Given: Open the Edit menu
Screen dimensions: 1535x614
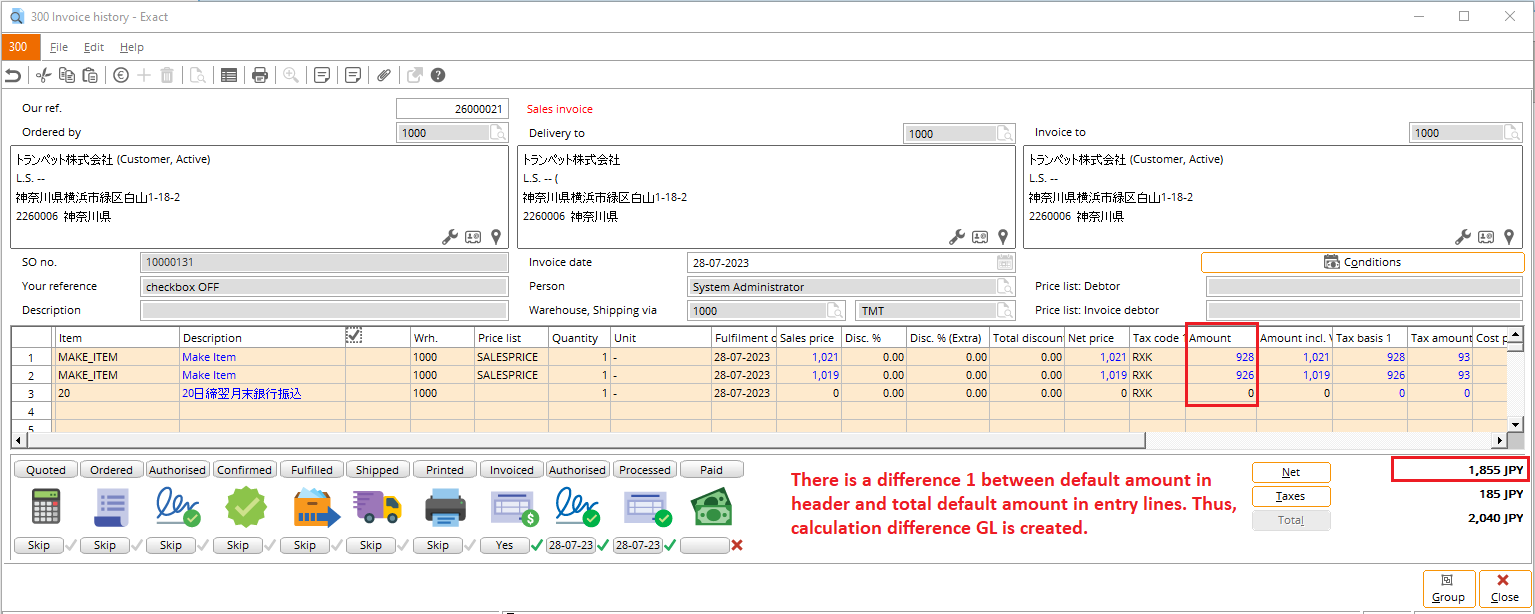Looking at the screenshot, I should pyautogui.click(x=94, y=47).
